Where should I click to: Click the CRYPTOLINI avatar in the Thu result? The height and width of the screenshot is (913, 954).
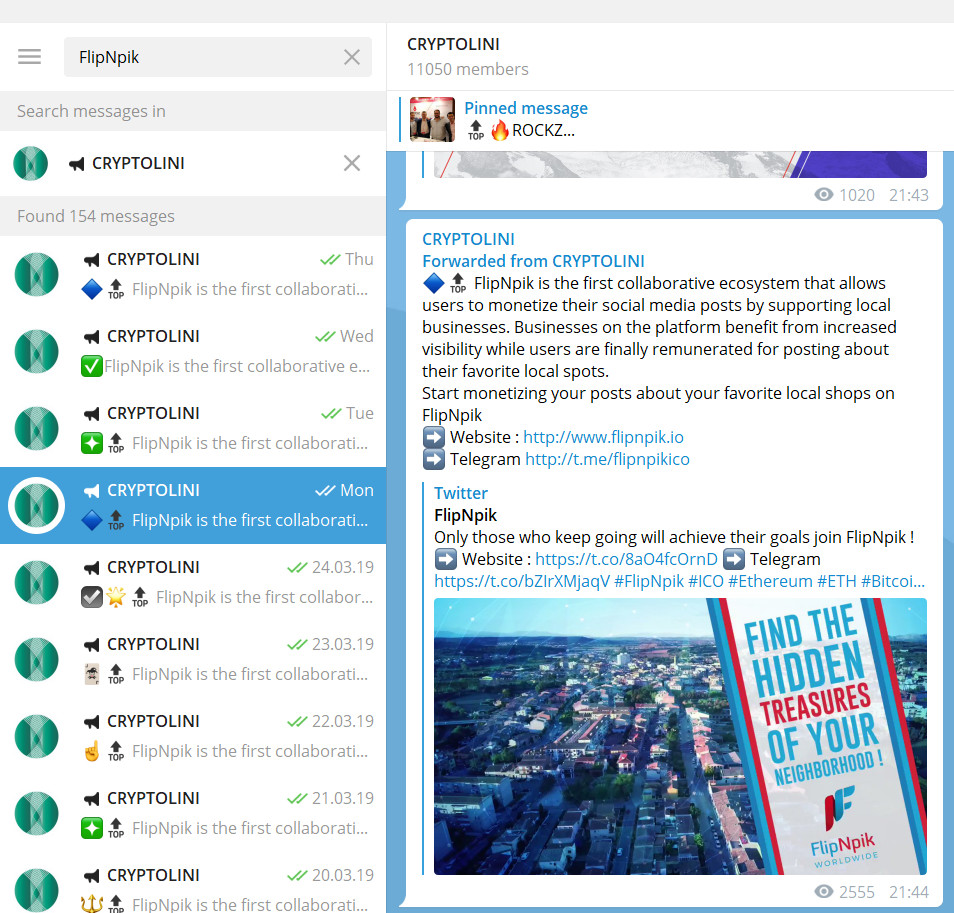37,274
